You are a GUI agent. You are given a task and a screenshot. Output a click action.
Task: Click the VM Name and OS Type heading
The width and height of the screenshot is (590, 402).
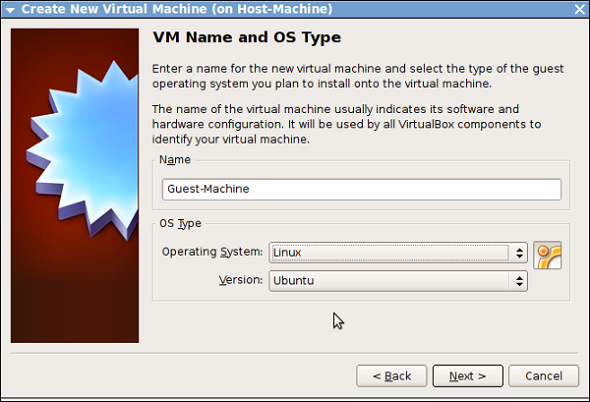pyautogui.click(x=247, y=37)
